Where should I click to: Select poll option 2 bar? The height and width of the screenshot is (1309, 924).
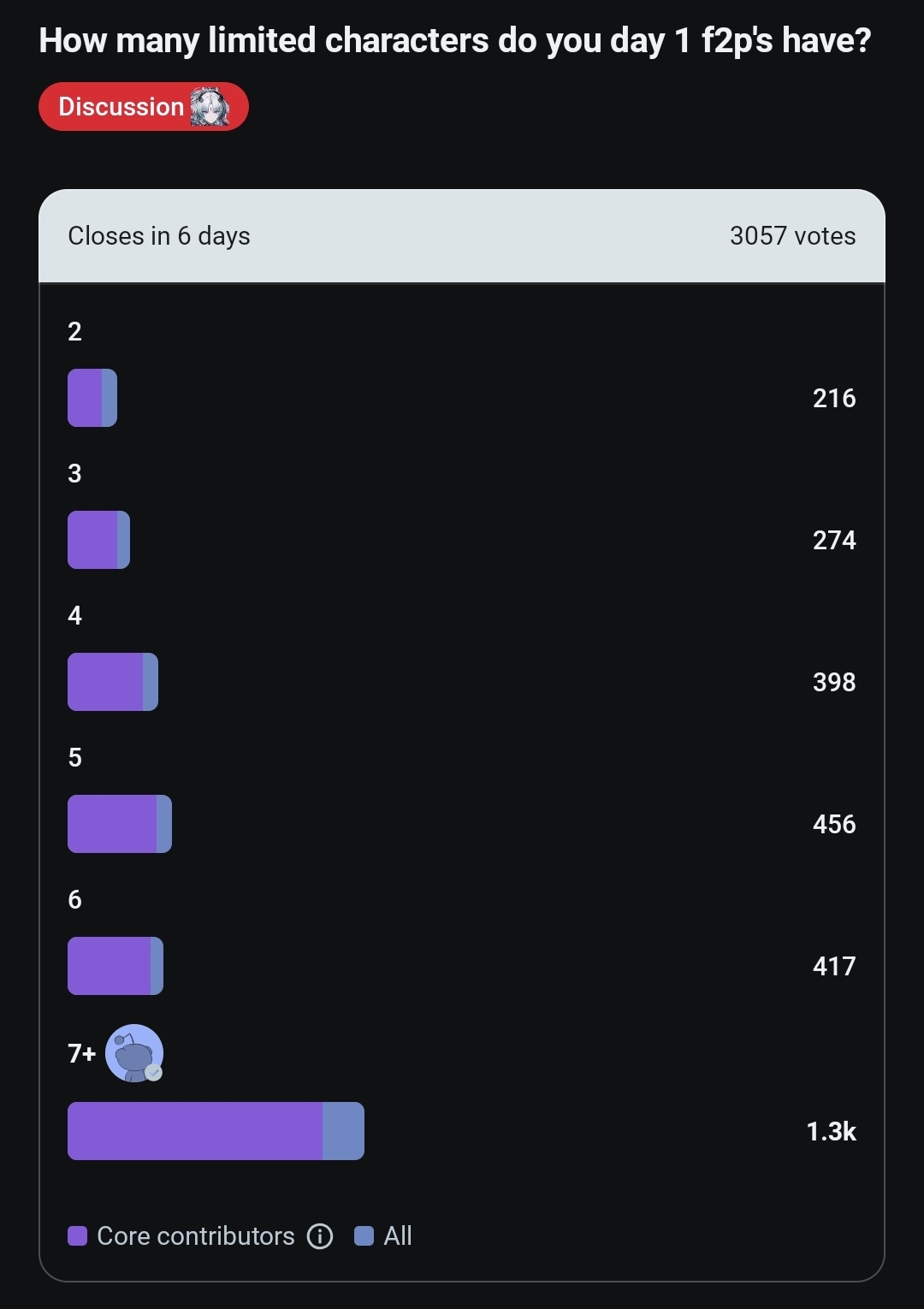pos(92,398)
